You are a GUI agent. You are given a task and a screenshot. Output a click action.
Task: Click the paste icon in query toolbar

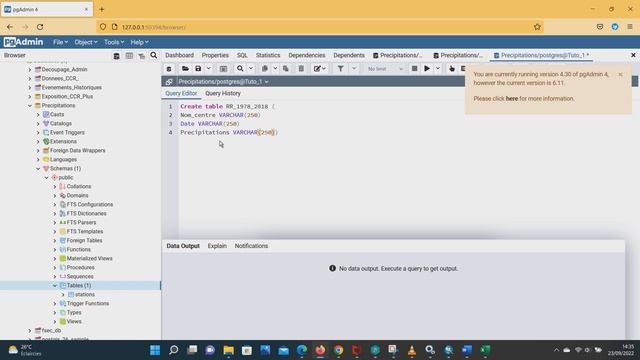tap(286, 69)
